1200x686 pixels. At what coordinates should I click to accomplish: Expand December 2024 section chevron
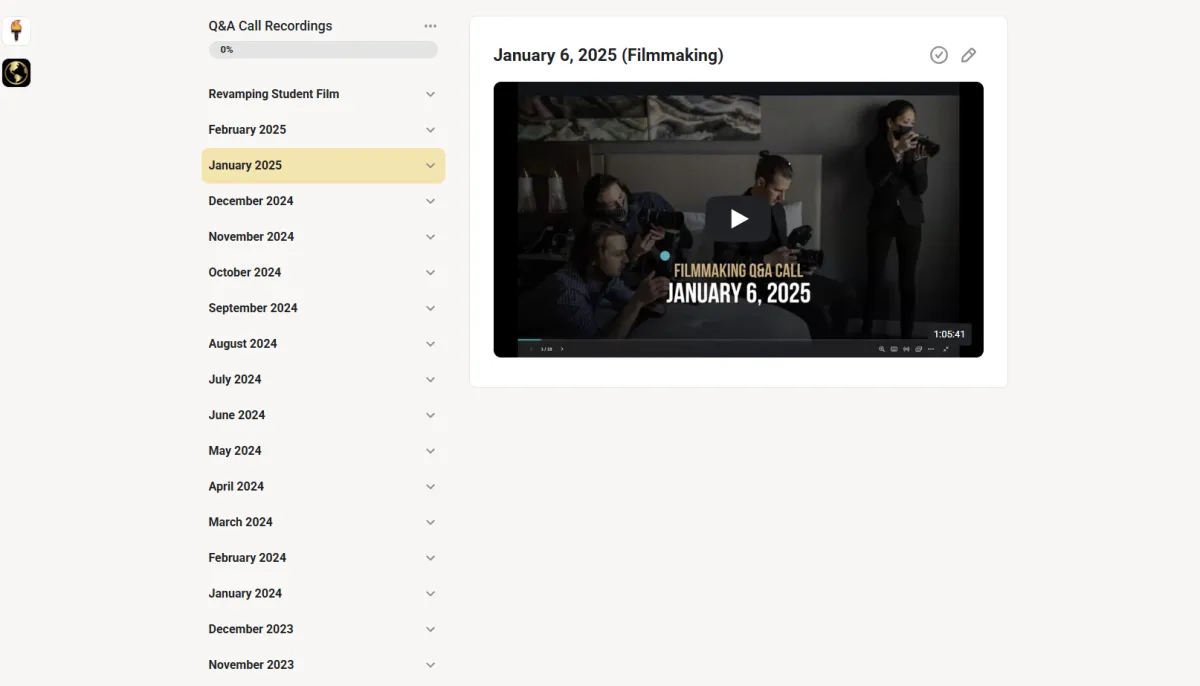pos(430,201)
